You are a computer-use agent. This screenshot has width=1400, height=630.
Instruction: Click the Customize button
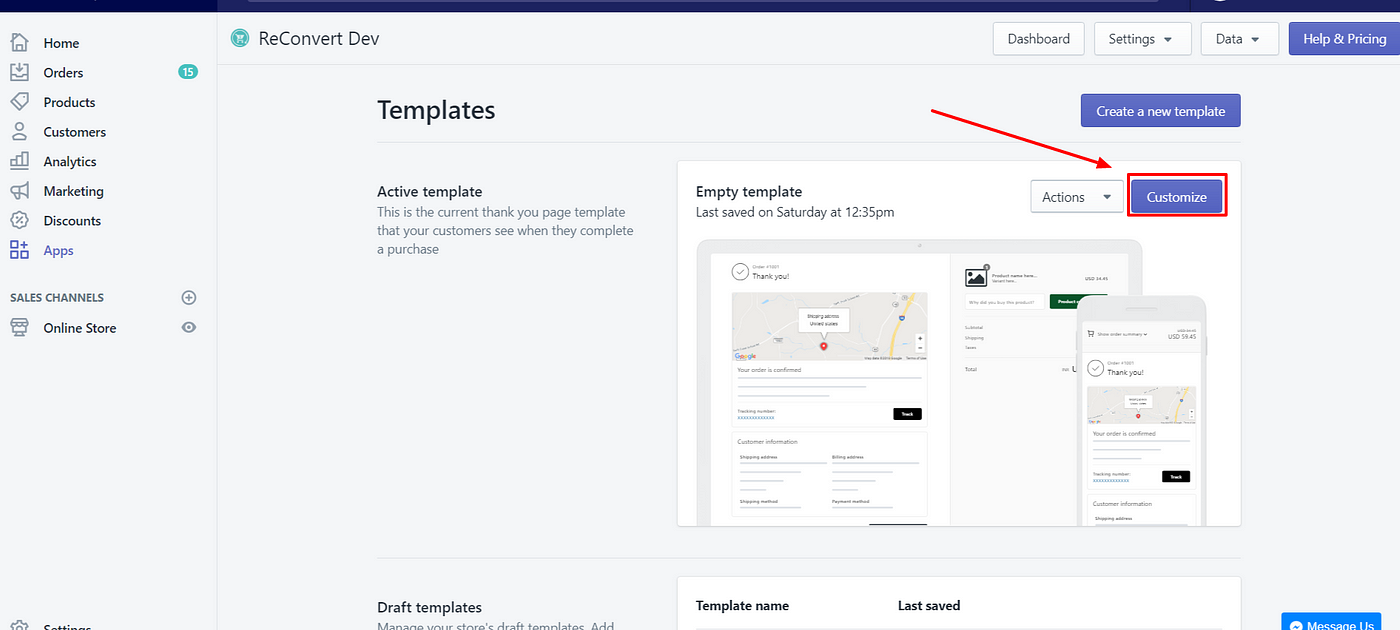pos(1177,197)
